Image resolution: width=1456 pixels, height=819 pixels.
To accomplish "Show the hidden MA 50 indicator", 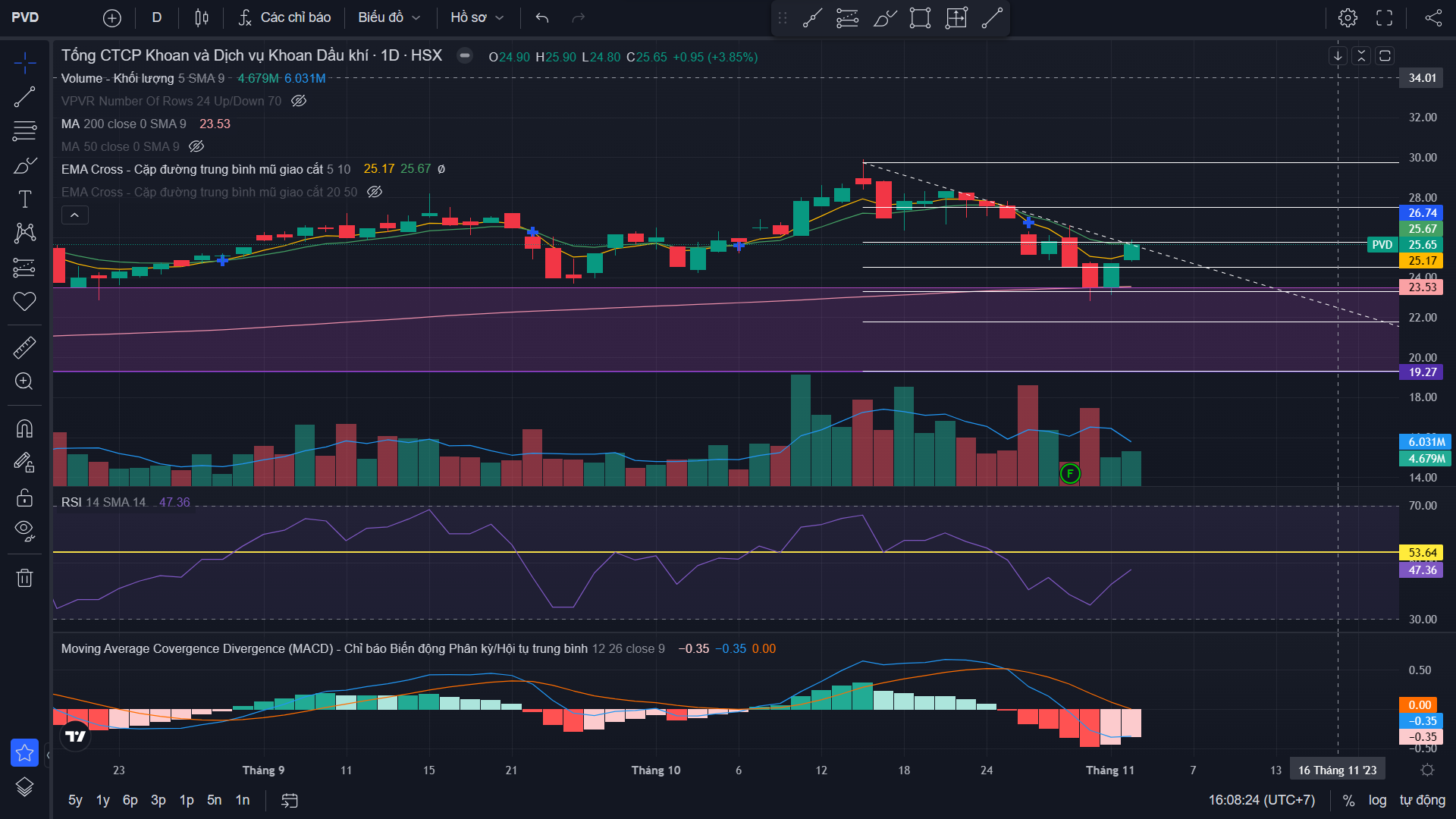I will pos(196,146).
